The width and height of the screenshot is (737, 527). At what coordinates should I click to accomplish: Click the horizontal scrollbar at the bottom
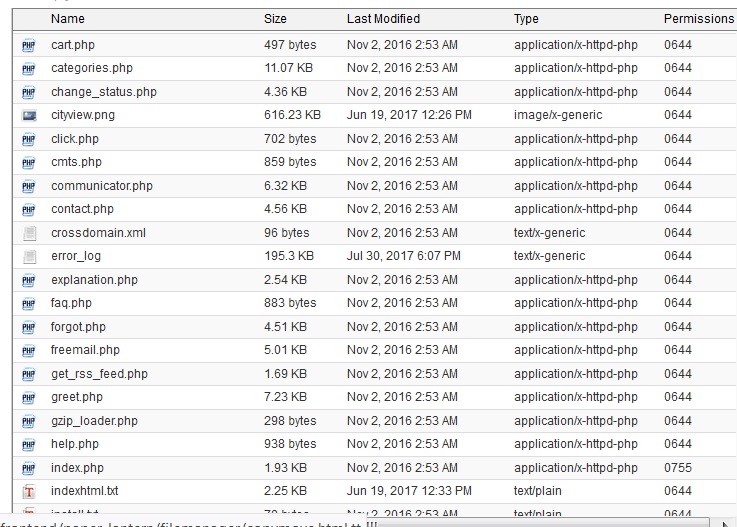point(550,522)
